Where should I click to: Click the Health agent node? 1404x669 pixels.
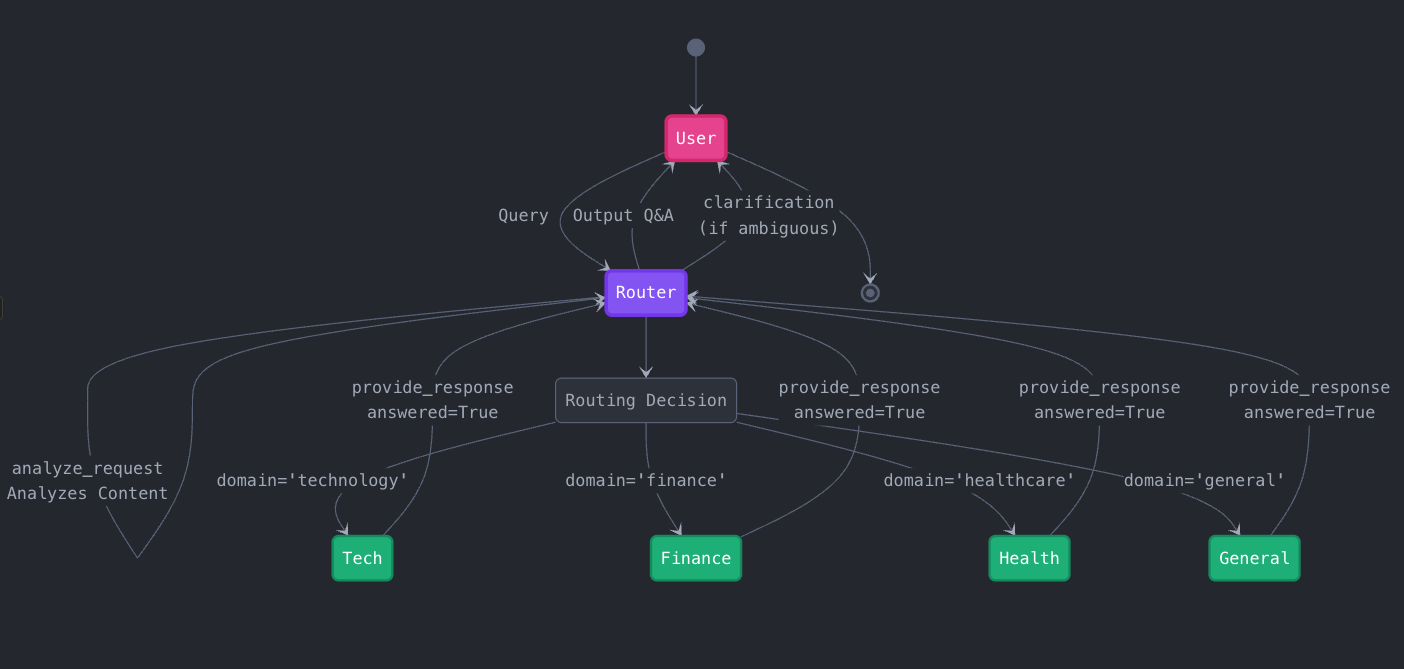1029,558
